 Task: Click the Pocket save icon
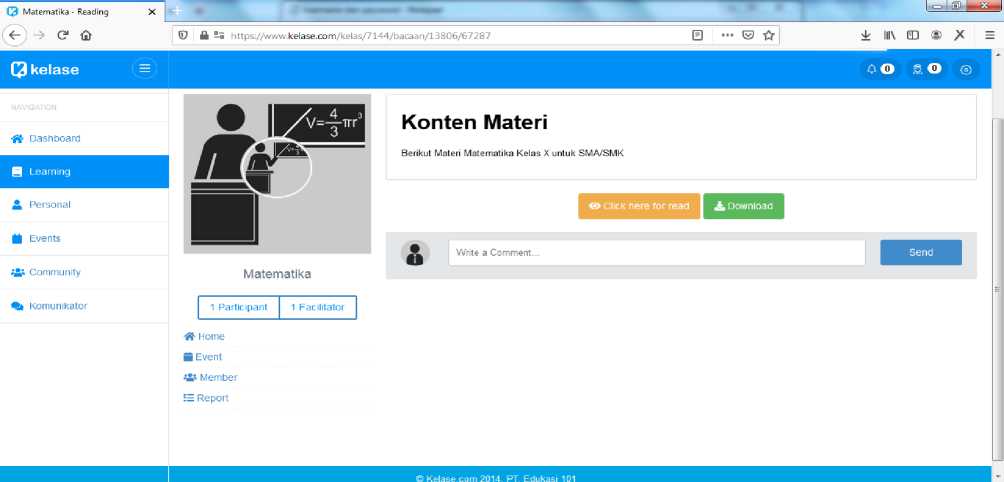748,36
